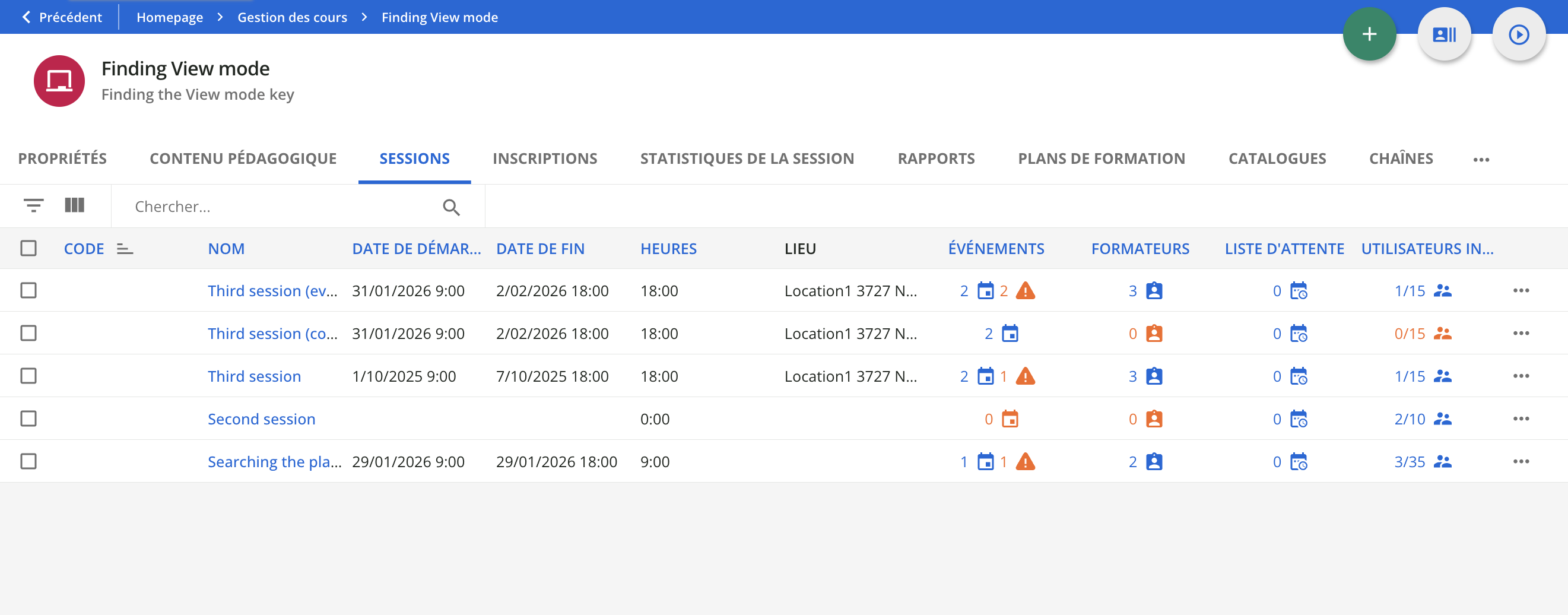Expand the more tabs ellipsis menu
The height and width of the screenshot is (615, 1568).
pyautogui.click(x=1481, y=160)
